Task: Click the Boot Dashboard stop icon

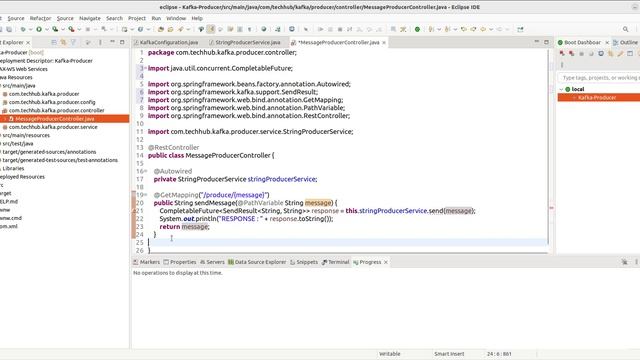Action: pos(581,53)
